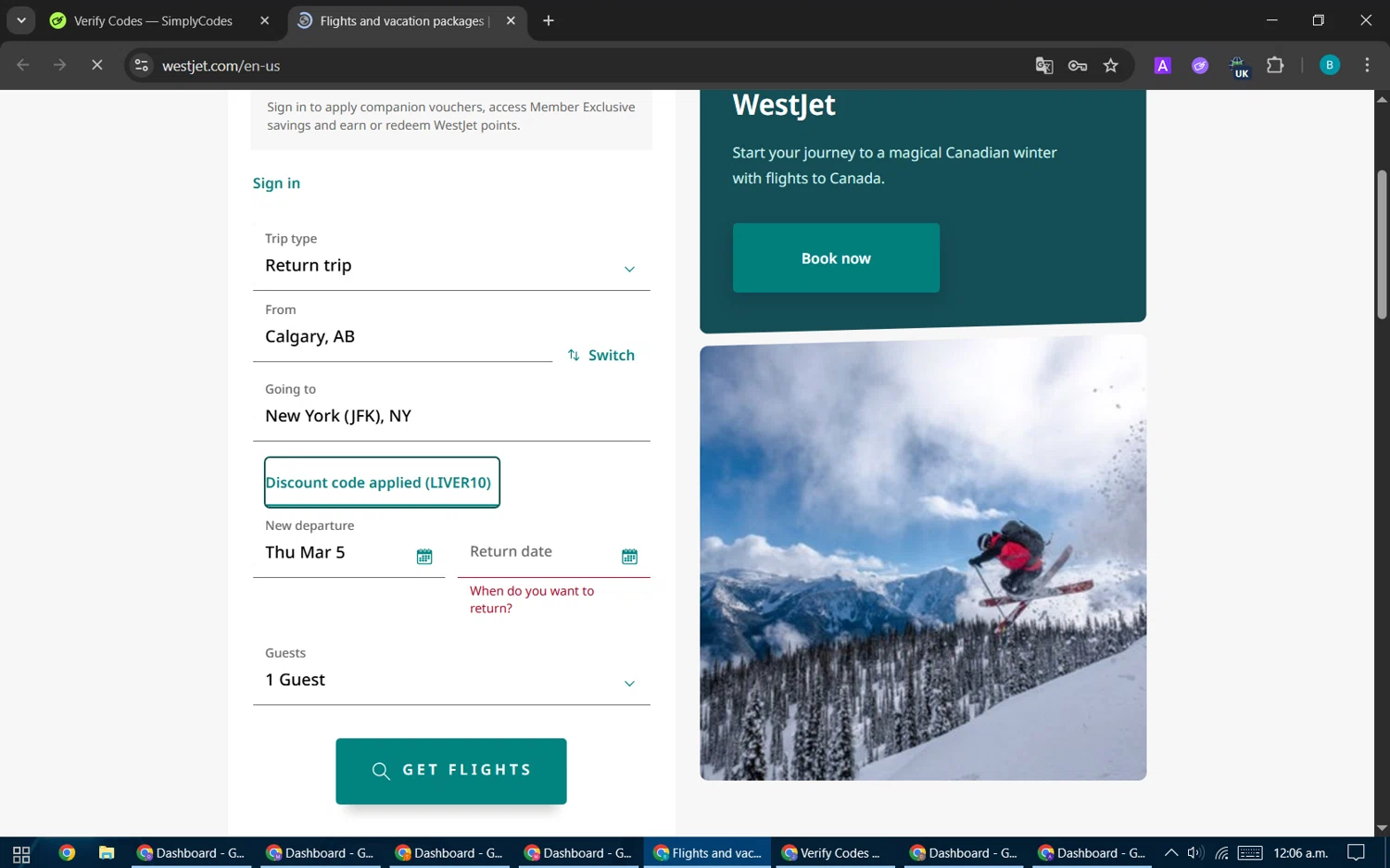1390x868 pixels.
Task: Open the purple A extension icon
Action: (1162, 65)
